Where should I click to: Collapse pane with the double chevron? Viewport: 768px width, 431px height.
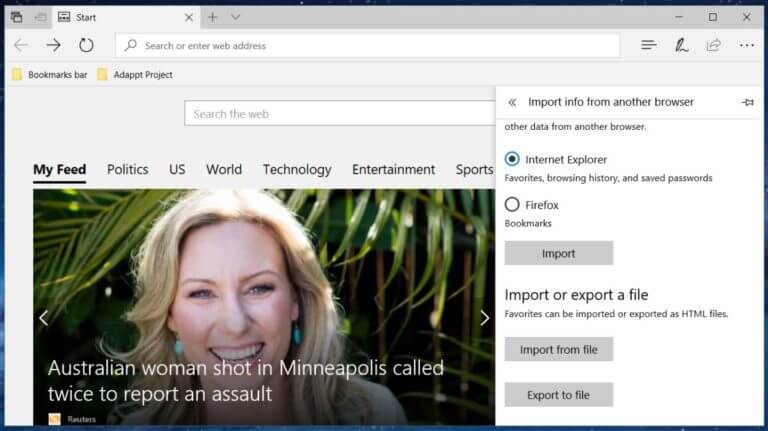tap(512, 102)
